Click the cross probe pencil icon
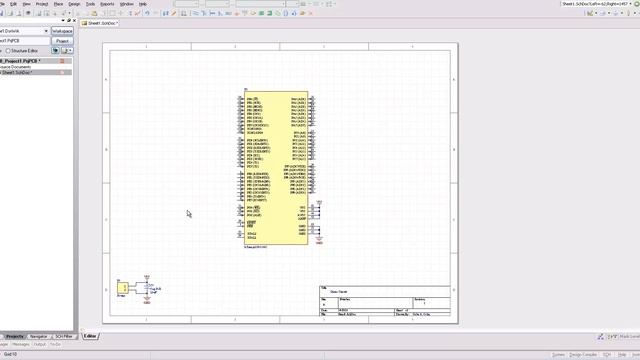Screen dimensions: 640x360 point(174,13)
